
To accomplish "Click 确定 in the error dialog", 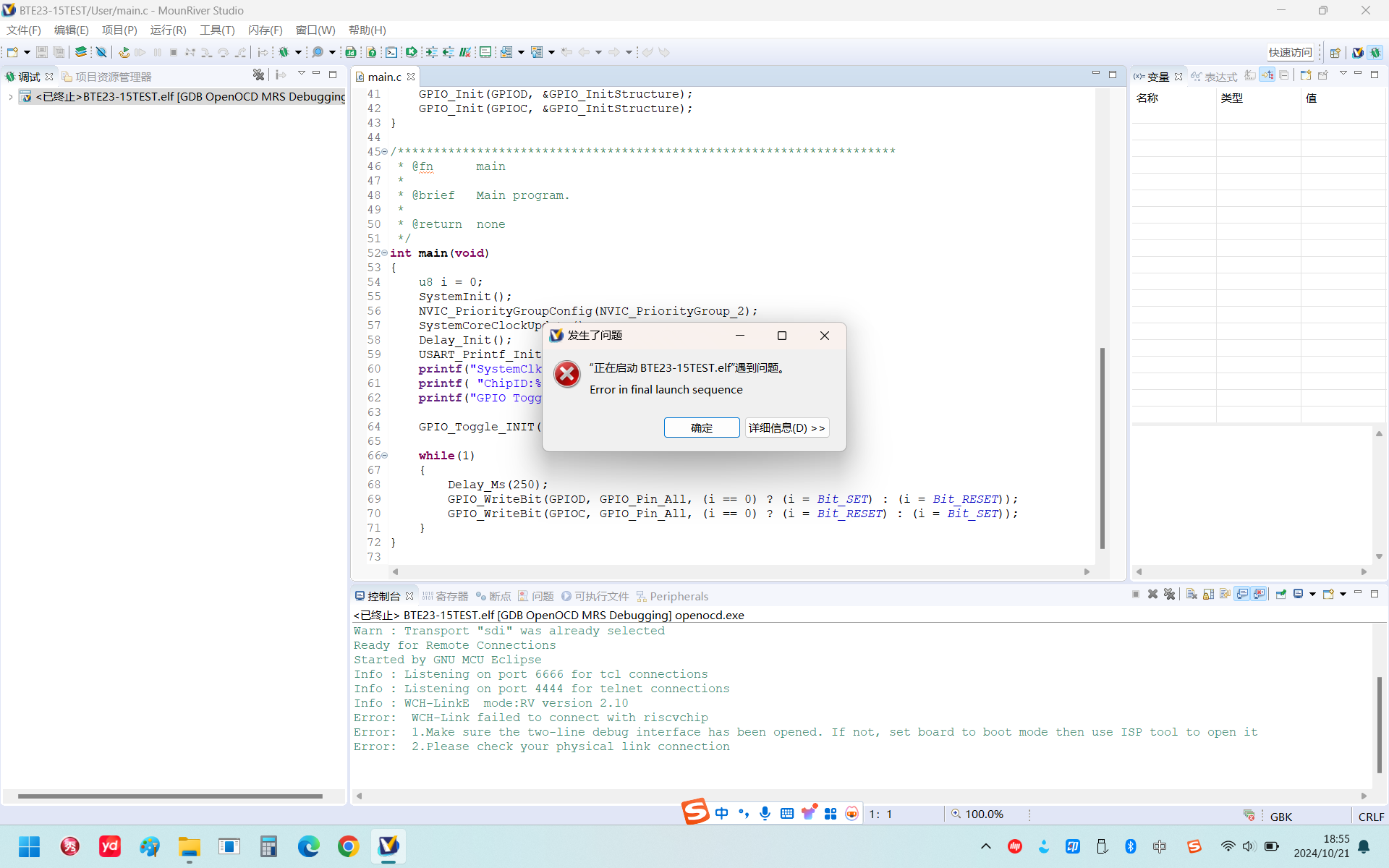I will (x=702, y=427).
